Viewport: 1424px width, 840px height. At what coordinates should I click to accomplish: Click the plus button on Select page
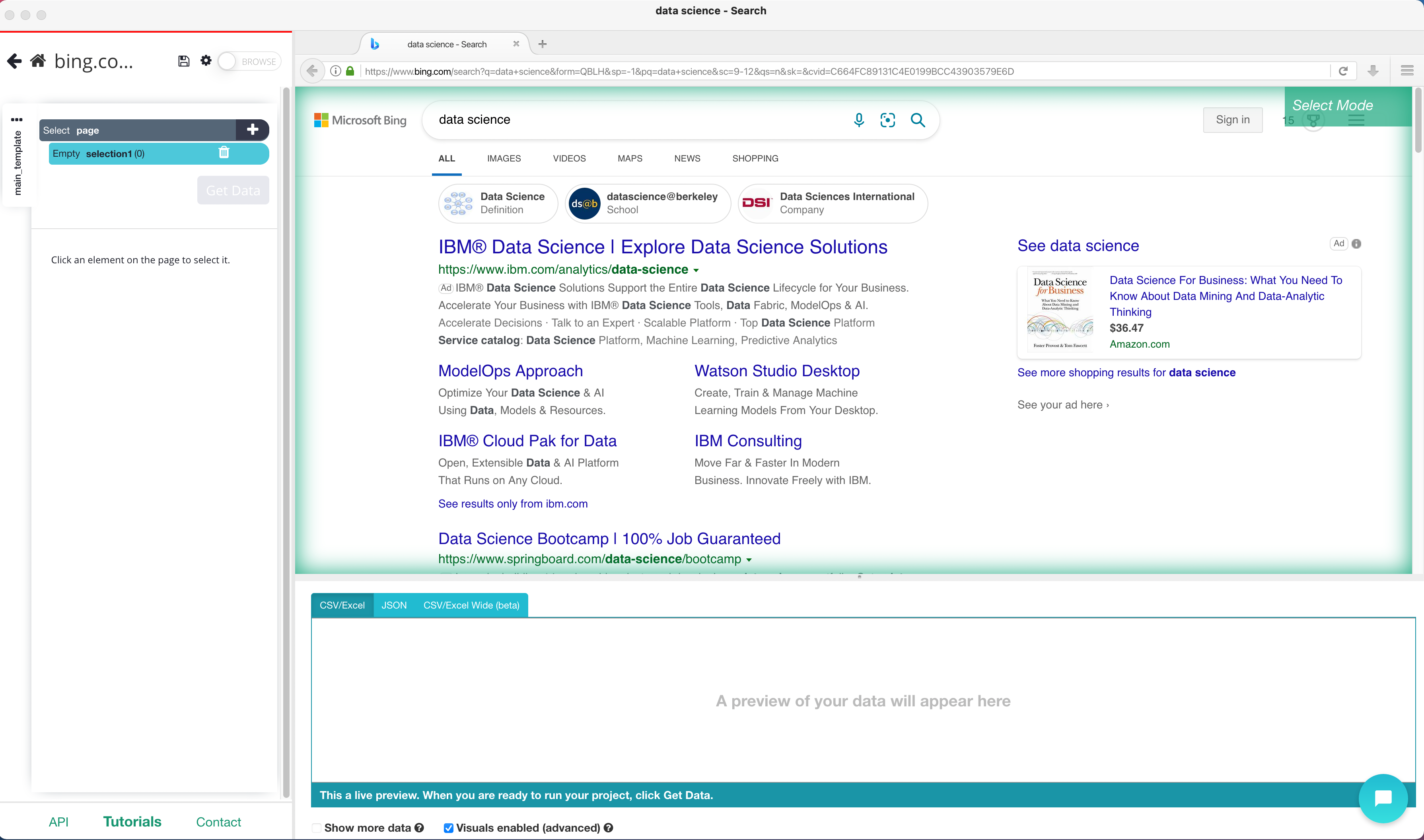pos(253,130)
